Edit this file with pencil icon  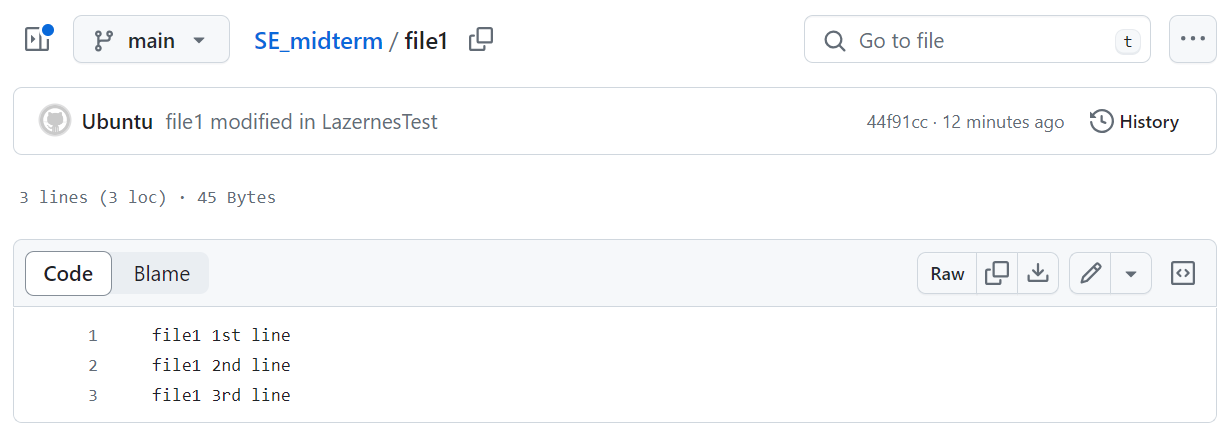[1091, 274]
